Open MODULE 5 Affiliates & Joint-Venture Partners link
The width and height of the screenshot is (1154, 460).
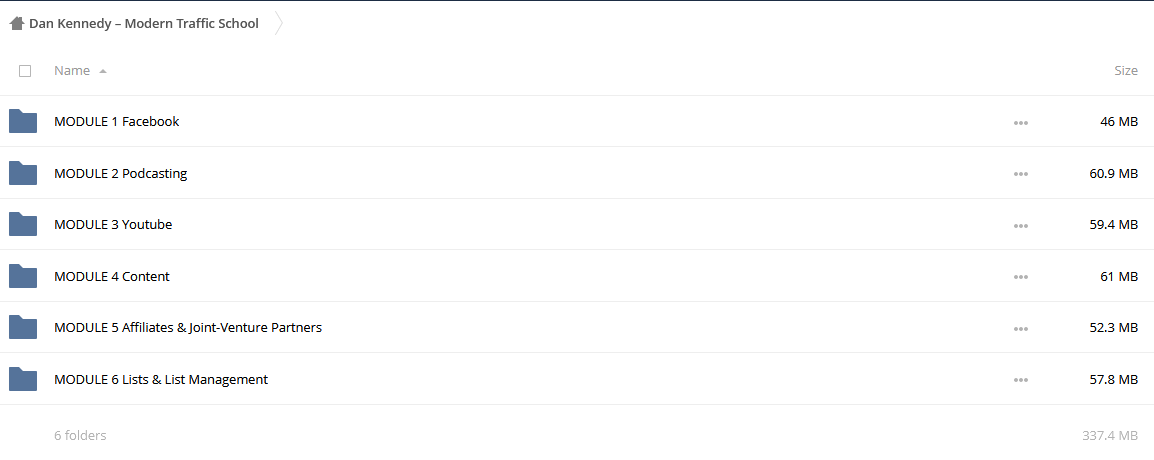point(188,328)
